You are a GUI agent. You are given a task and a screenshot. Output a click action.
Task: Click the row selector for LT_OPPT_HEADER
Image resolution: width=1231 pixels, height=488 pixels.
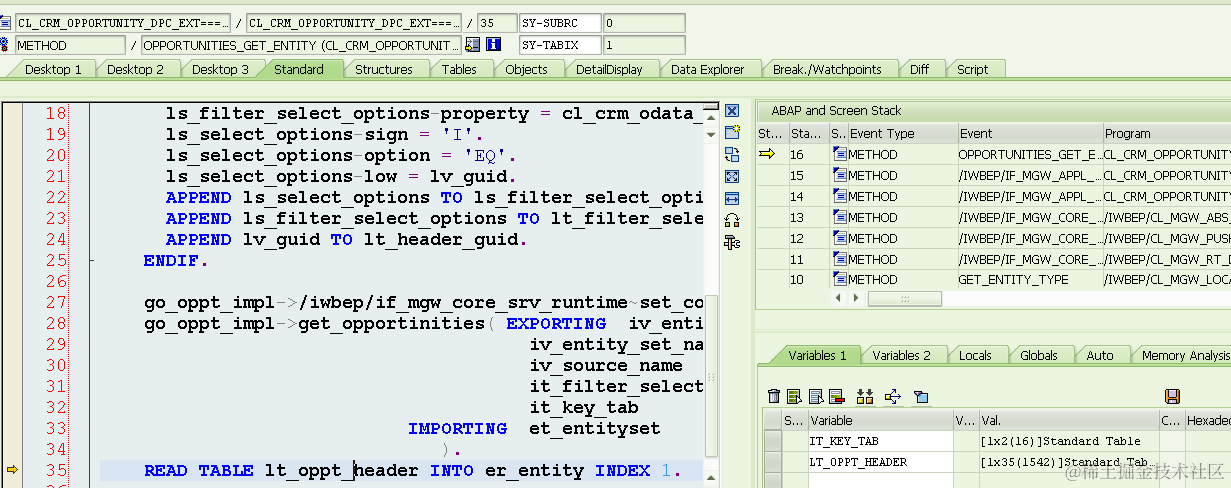pyautogui.click(x=773, y=462)
